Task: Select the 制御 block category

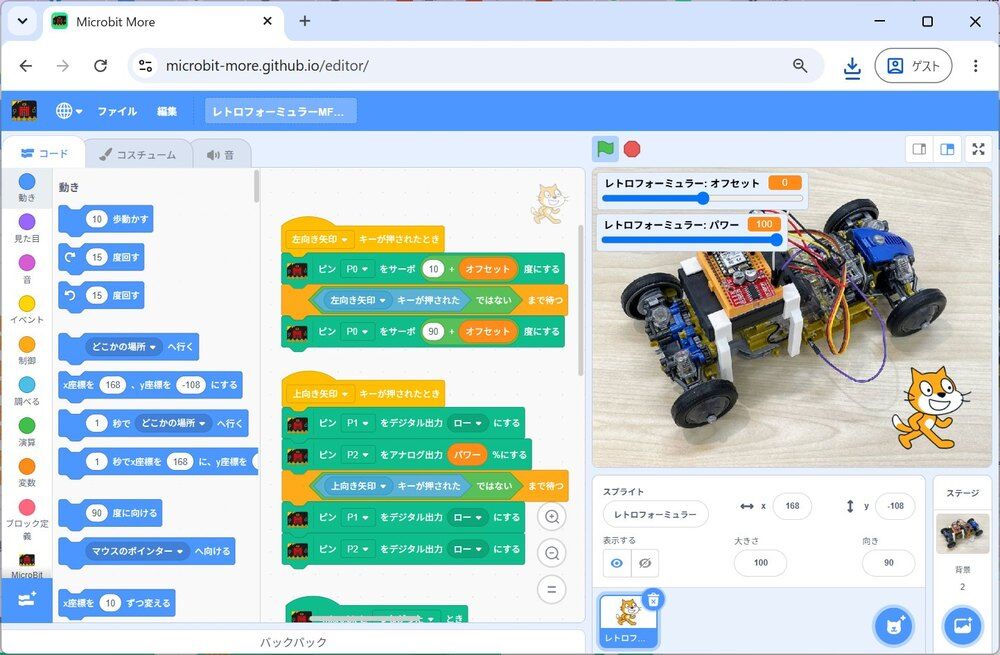Action: coord(27,351)
